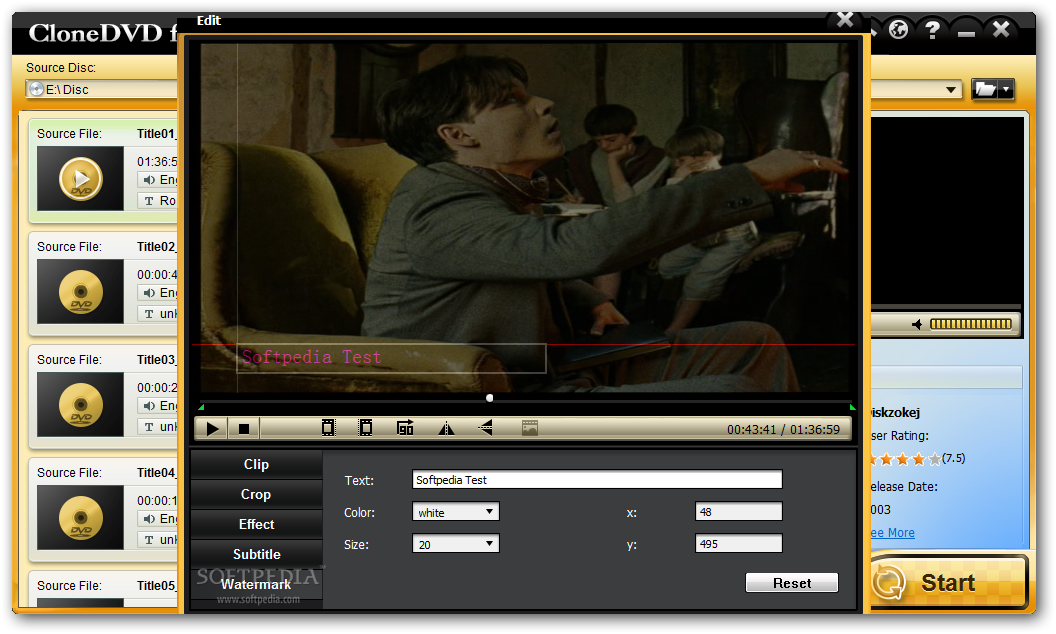1056x634 pixels.
Task: Switch to the Subtitle tab
Action: 256,554
